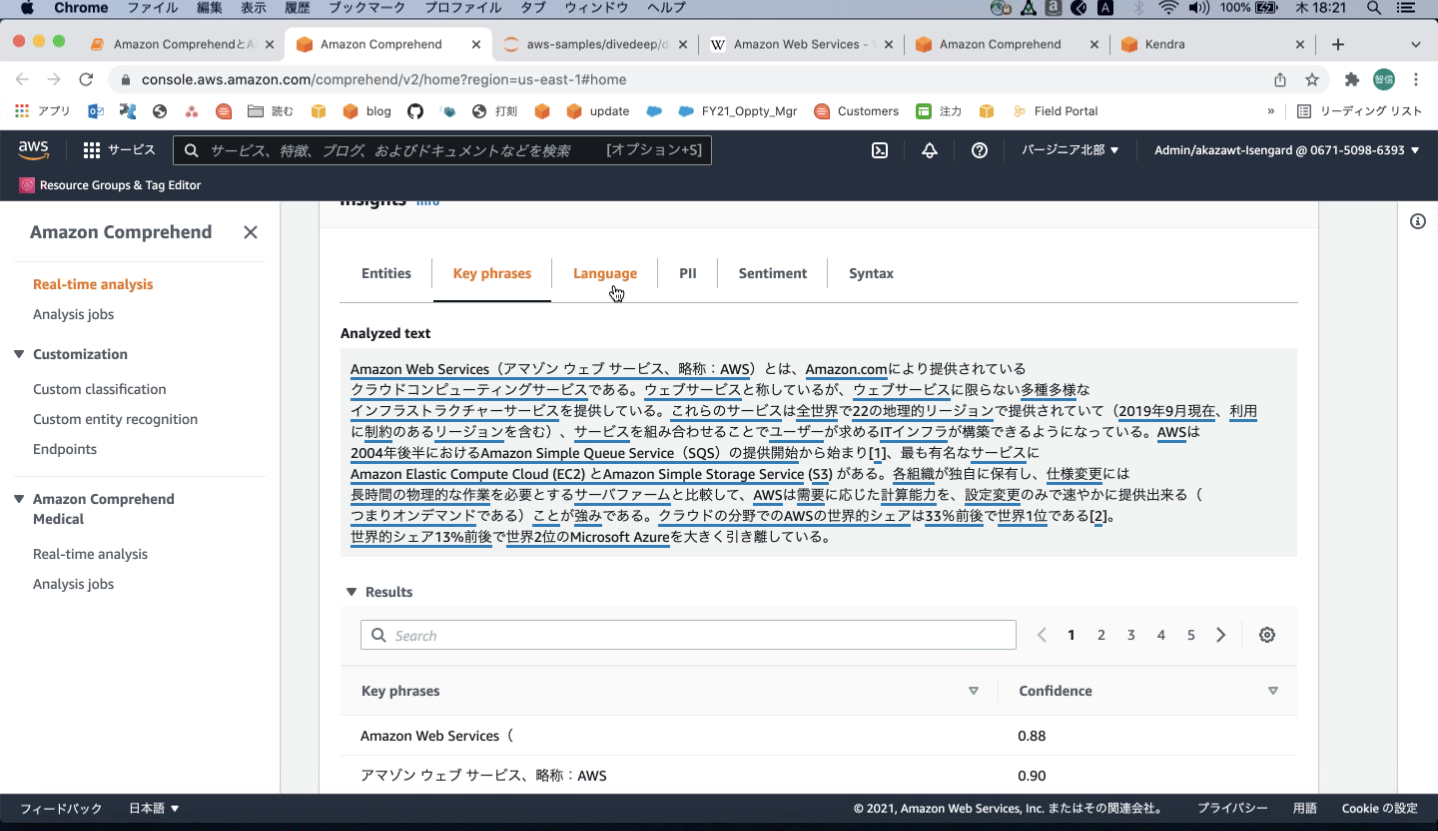Open the info panel icon on right edge
The height and width of the screenshot is (831, 1438).
1418,221
